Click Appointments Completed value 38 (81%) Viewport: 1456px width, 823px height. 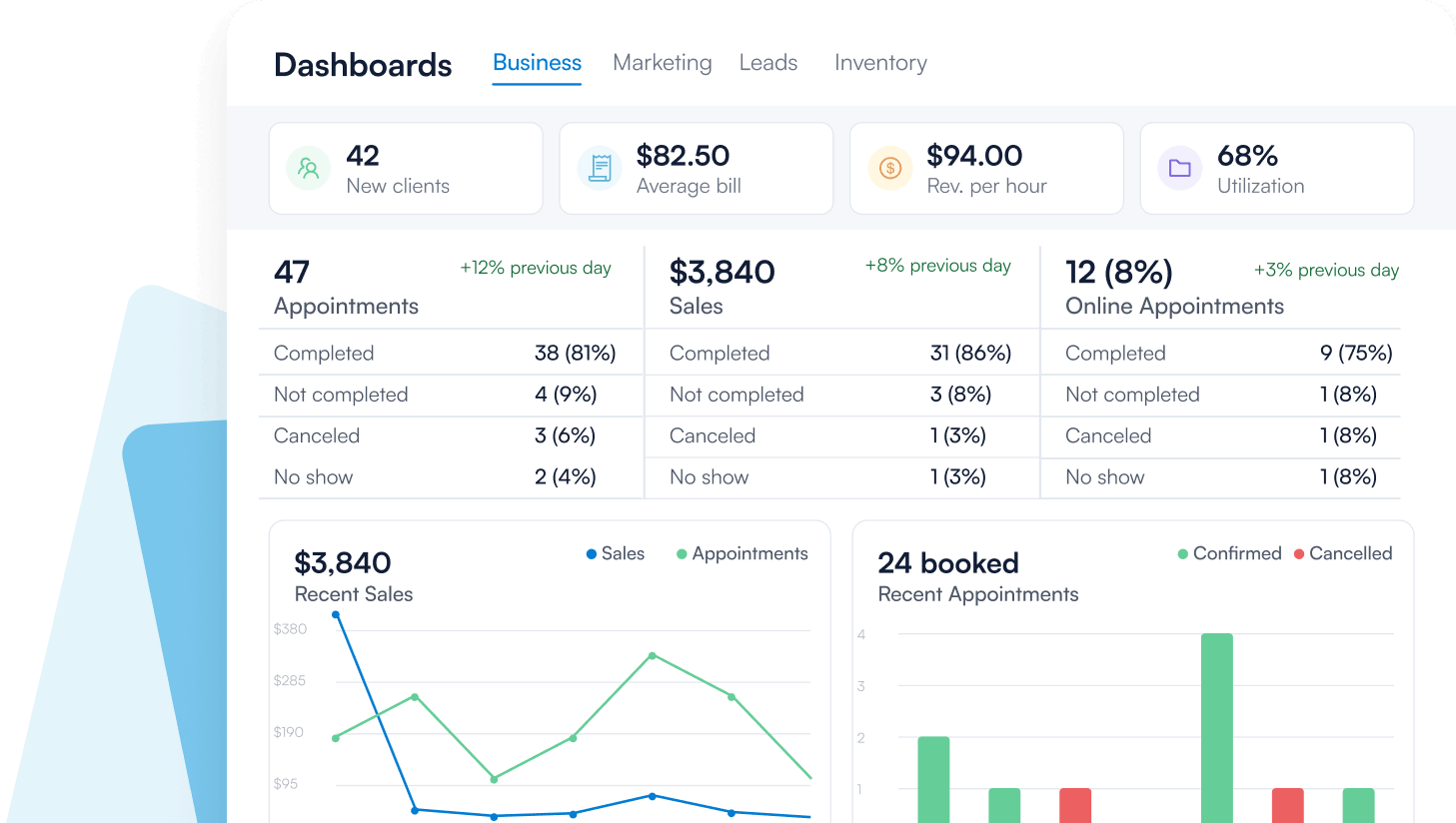tap(575, 354)
